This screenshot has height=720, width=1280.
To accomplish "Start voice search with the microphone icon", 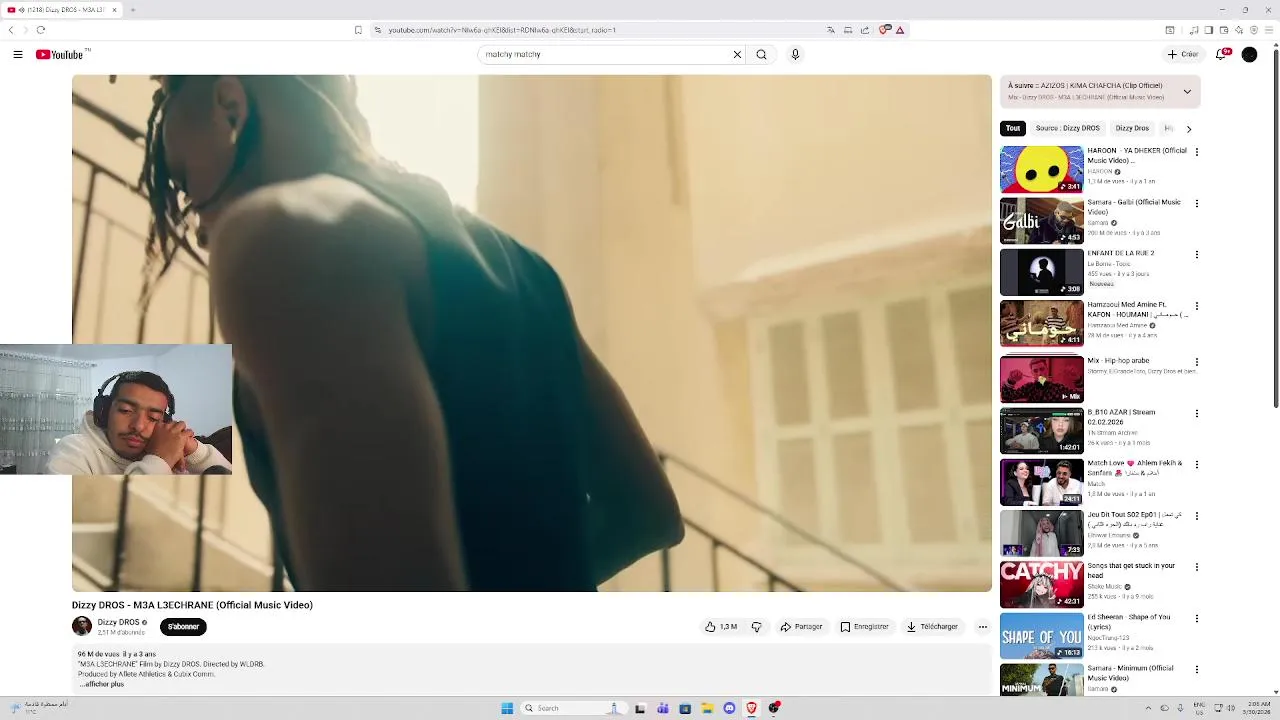I will click(795, 55).
